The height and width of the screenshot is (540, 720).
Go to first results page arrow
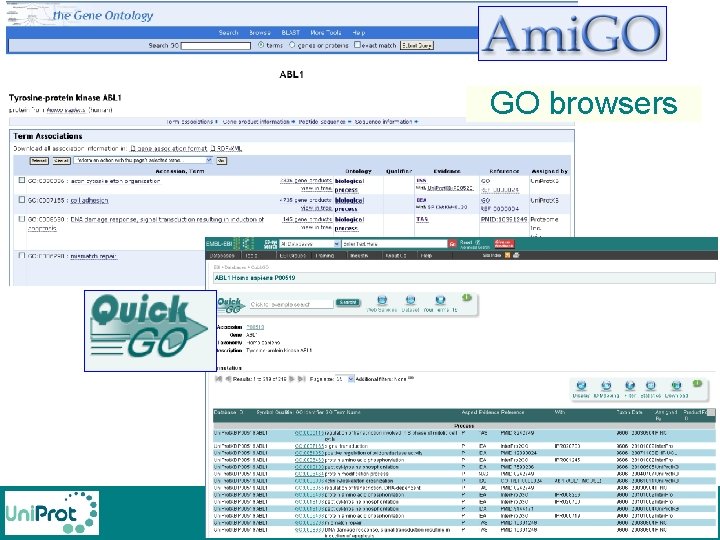click(219, 379)
